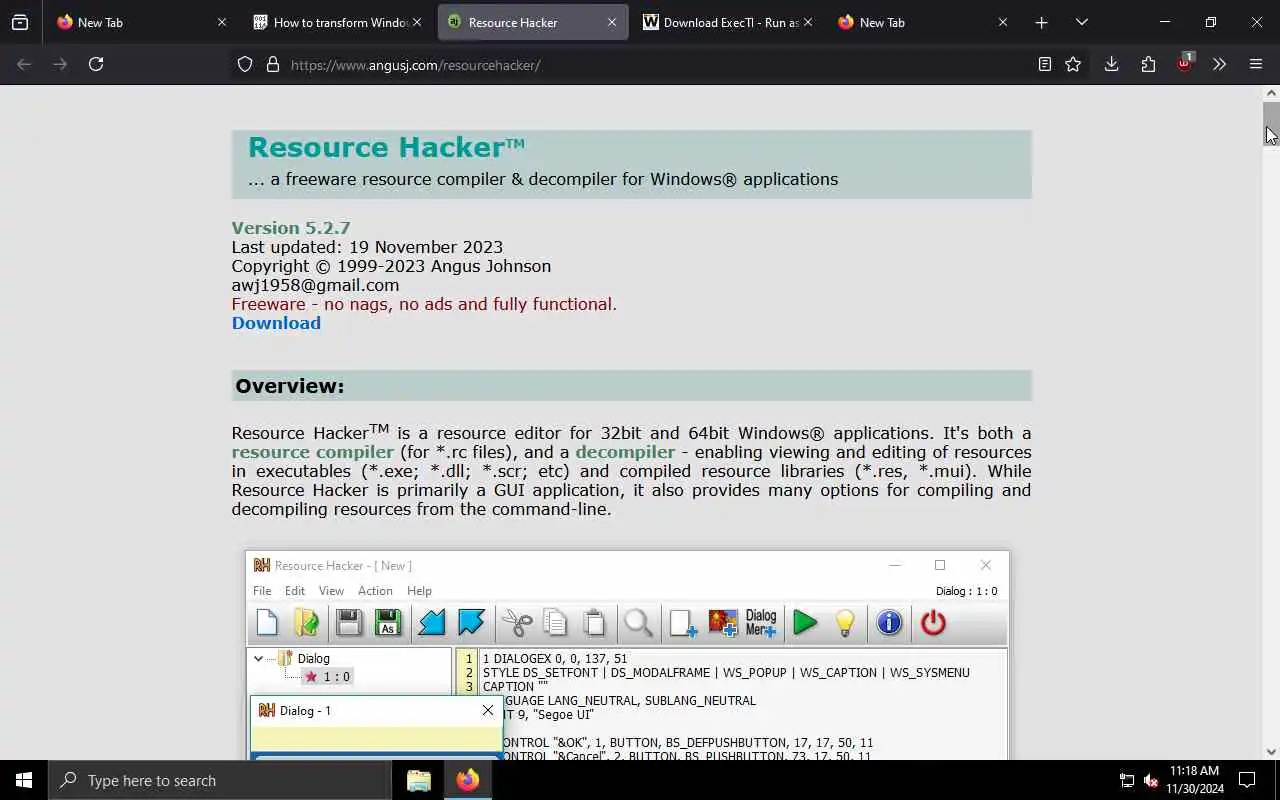
Task: Click the Edit menu in screenshot
Action: 295,591
